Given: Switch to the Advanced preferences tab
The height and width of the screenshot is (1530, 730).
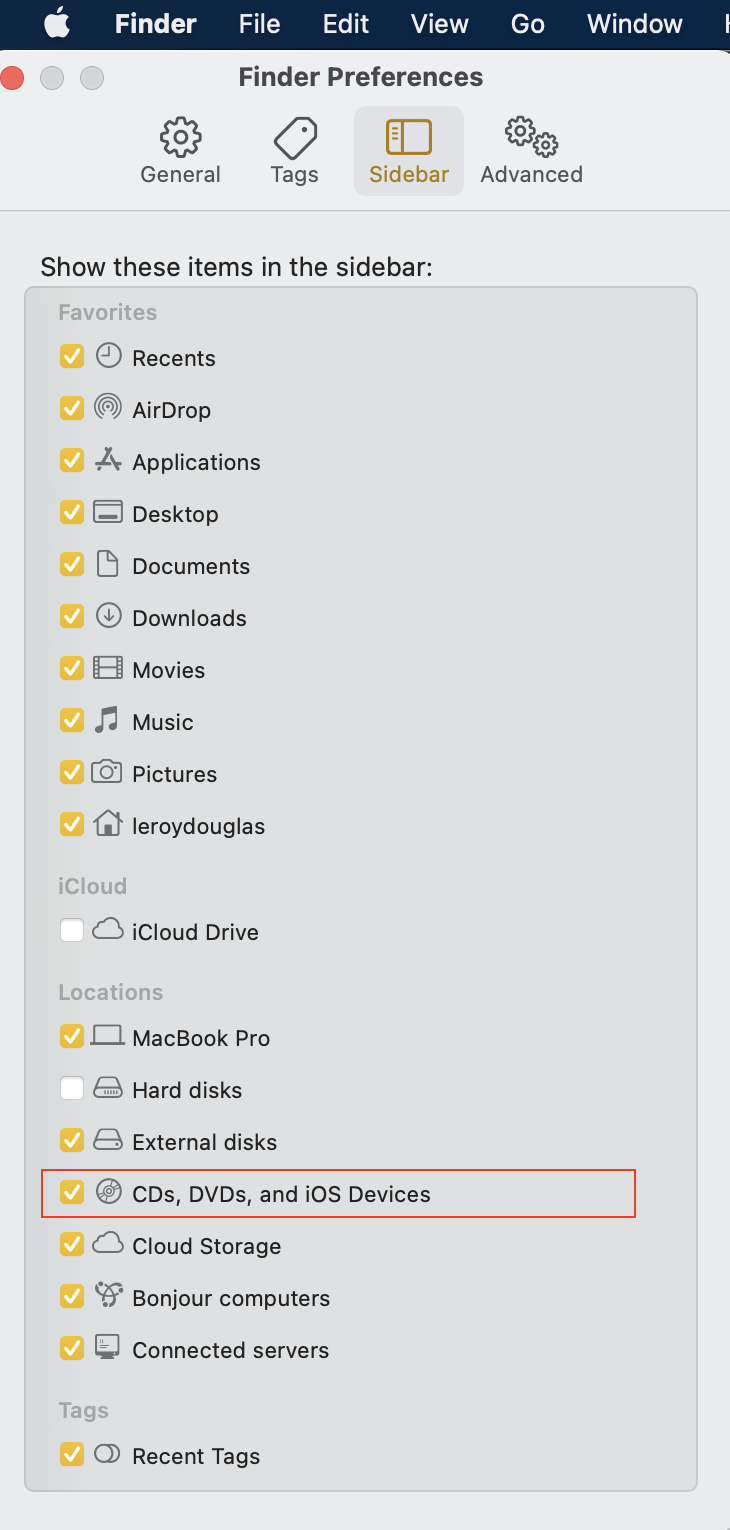Looking at the screenshot, I should (531, 152).
